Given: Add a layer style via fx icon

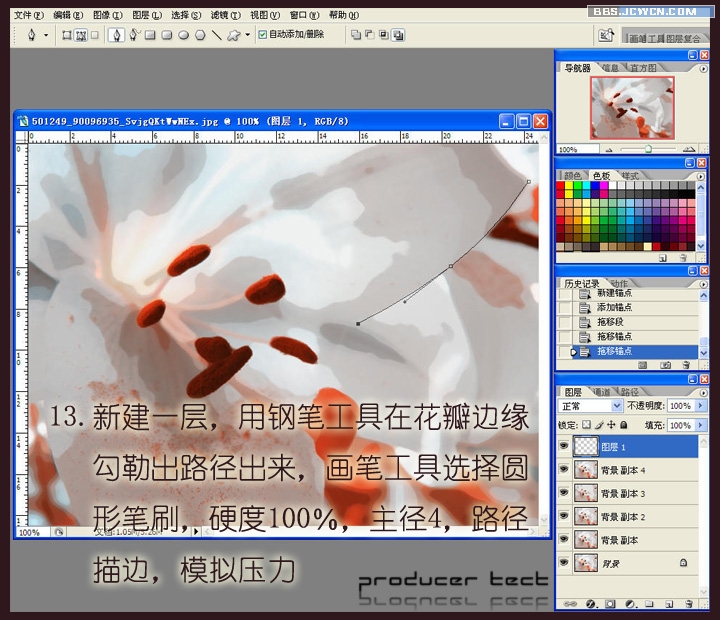Looking at the screenshot, I should coord(591,603).
